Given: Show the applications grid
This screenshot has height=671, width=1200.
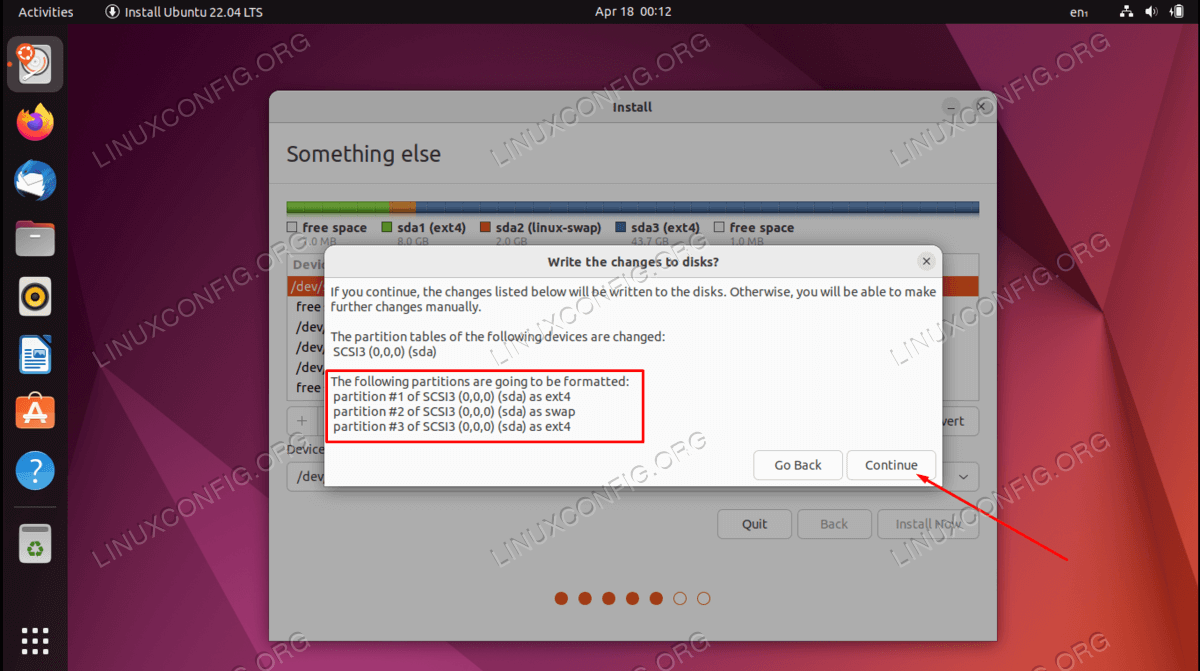Looking at the screenshot, I should point(35,640).
